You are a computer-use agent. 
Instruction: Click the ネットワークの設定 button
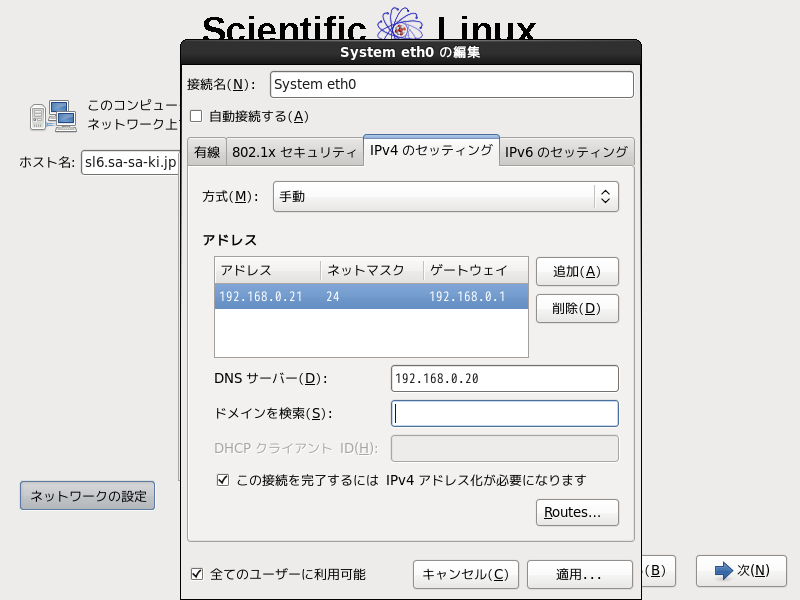tap(88, 496)
